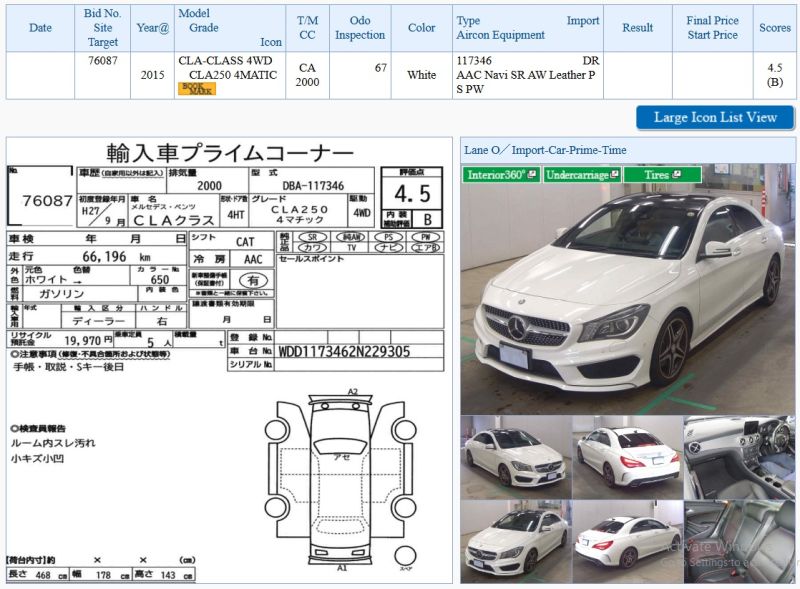Viewport: 800px width, 589px height.
Task: Click the Scores column header
Action: pyautogui.click(x=774, y=28)
